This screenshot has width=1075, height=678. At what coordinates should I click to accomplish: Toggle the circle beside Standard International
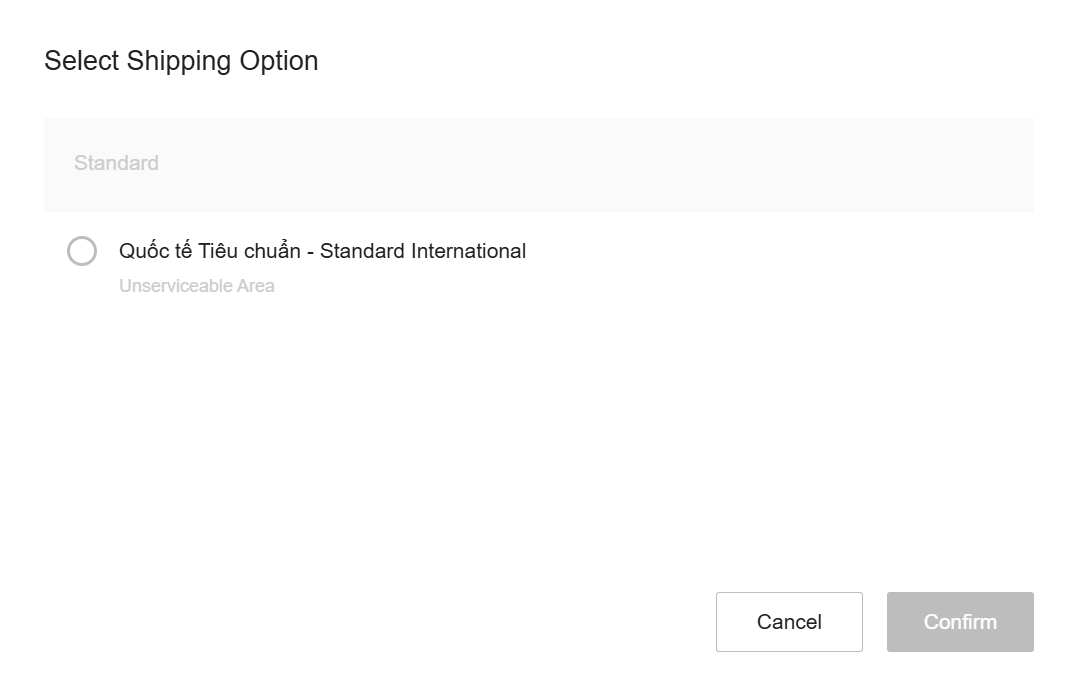tap(82, 251)
